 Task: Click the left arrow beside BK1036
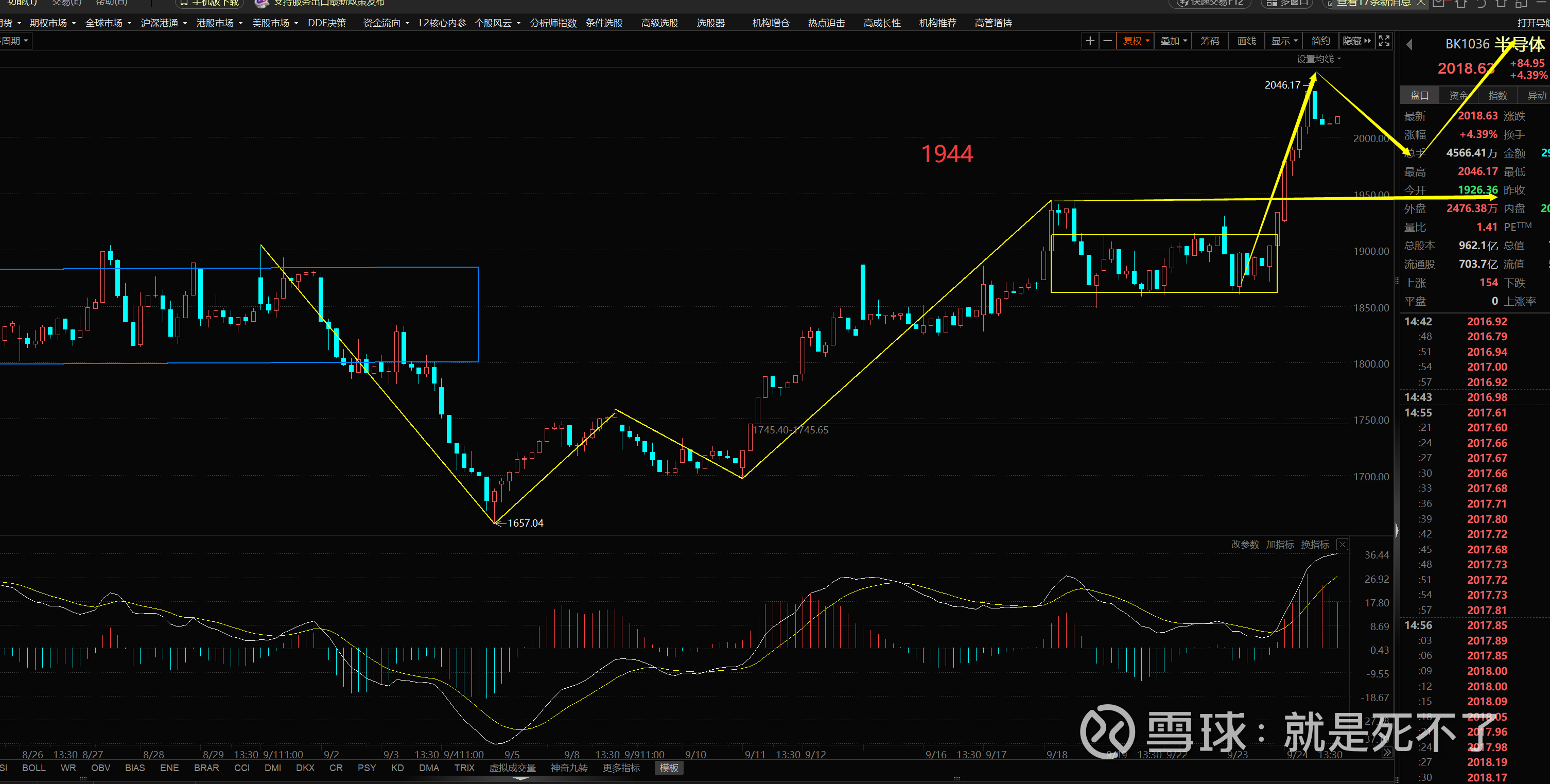click(1409, 44)
